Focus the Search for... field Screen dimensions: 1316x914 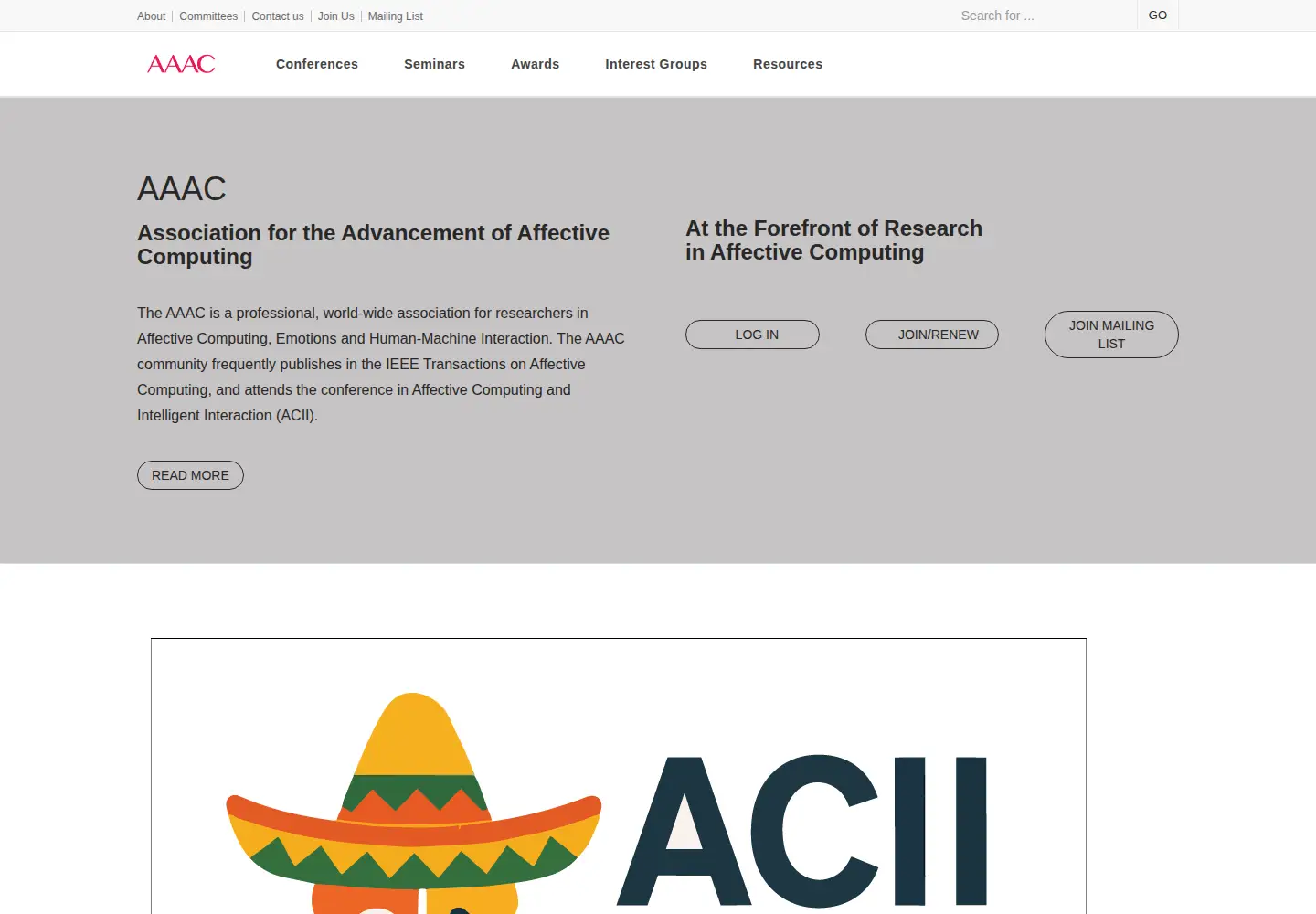tap(1044, 16)
